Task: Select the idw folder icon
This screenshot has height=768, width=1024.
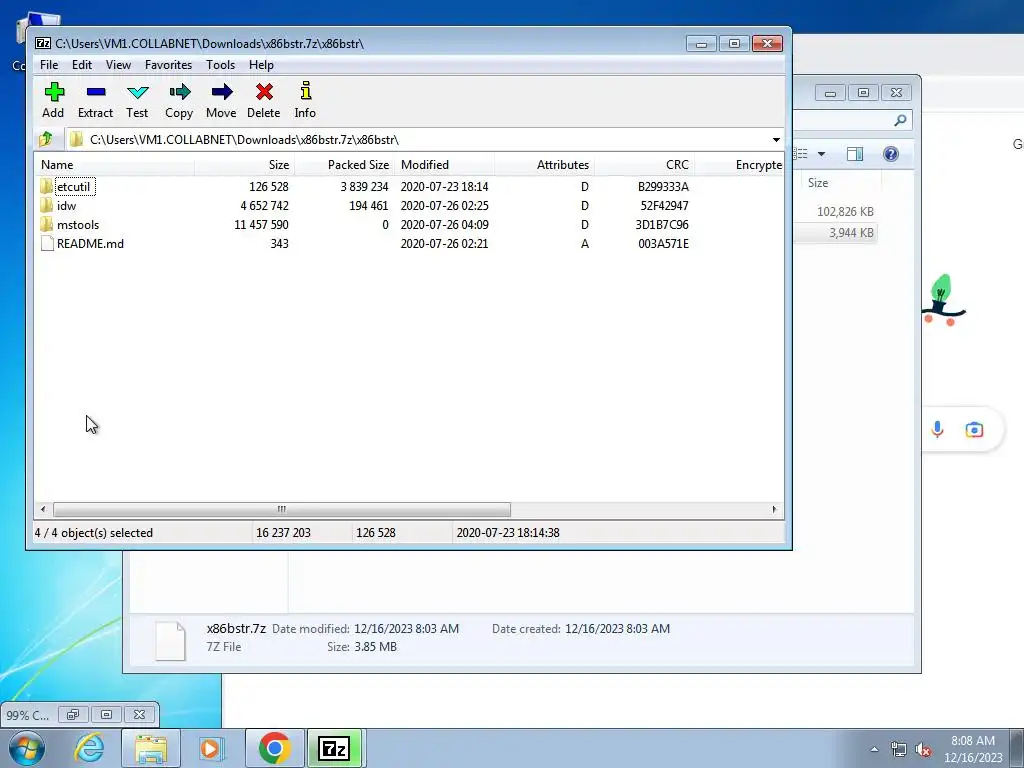Action: click(46, 206)
